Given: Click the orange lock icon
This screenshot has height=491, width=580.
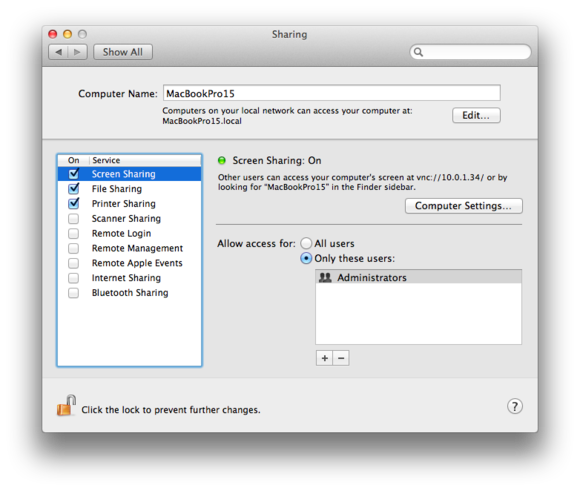Looking at the screenshot, I should pyautogui.click(x=66, y=406).
